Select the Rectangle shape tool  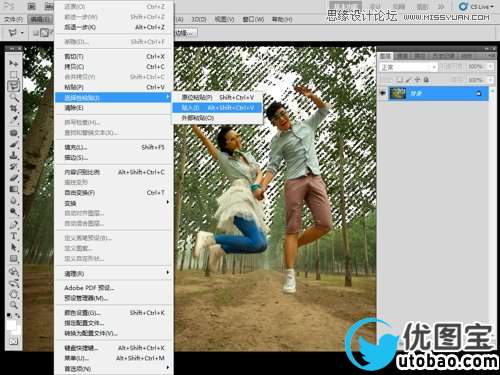tap(14, 259)
